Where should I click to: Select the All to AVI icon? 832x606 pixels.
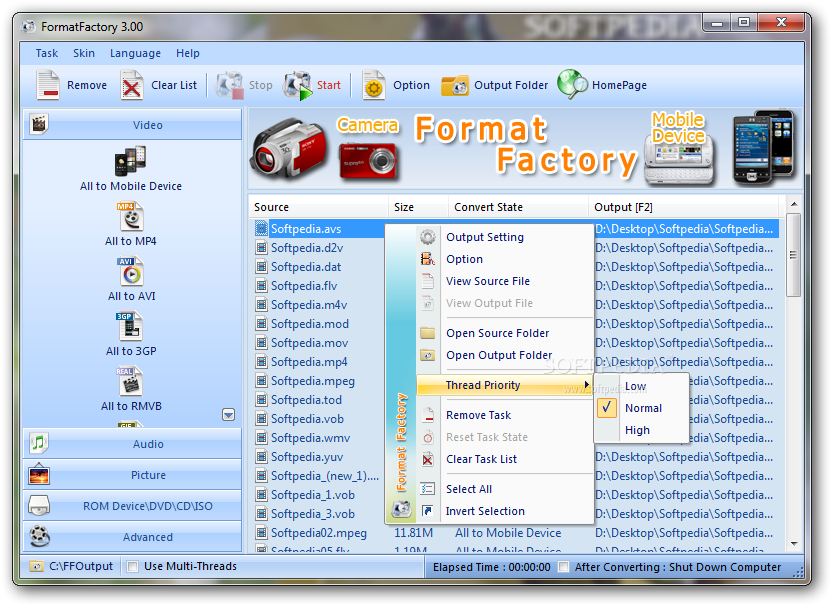coord(131,272)
